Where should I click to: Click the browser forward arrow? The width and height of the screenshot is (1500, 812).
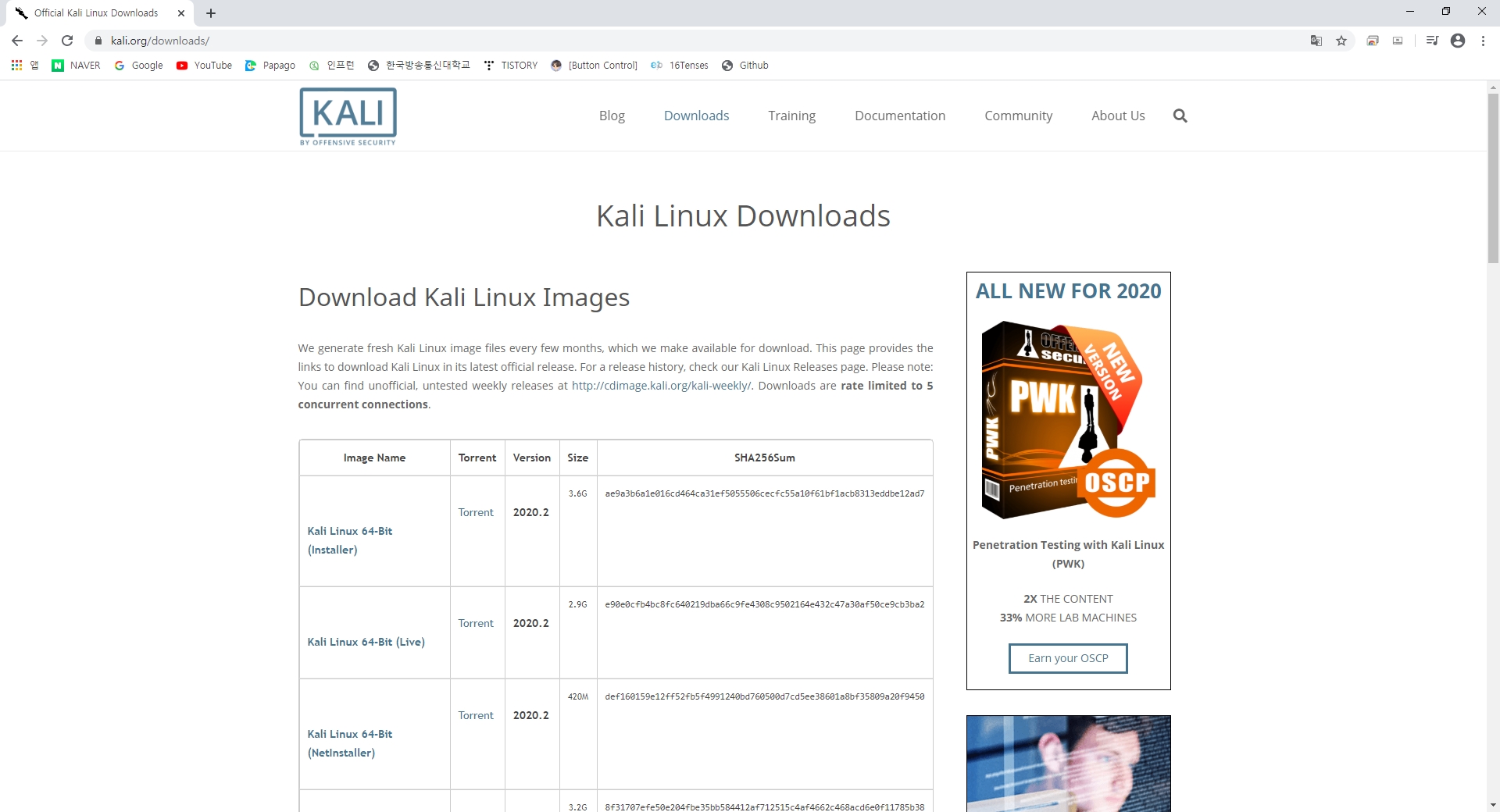42,41
